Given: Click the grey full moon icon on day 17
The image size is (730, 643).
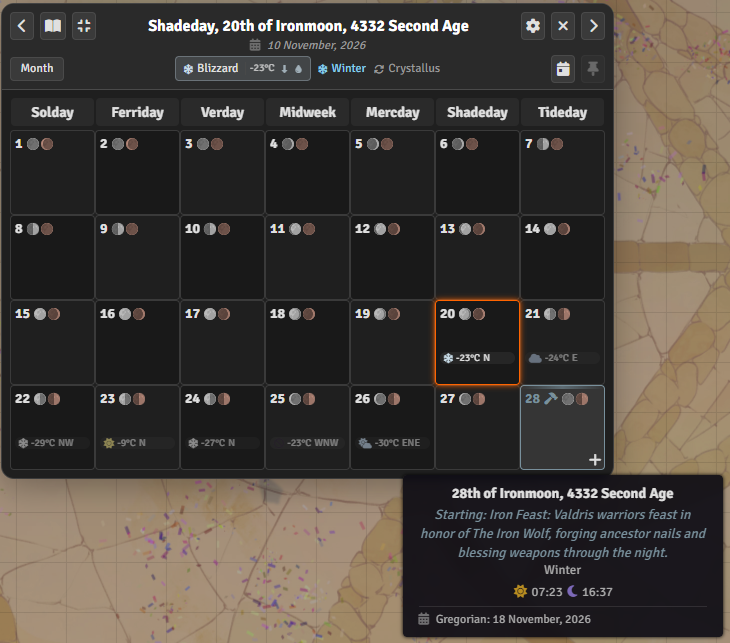Looking at the screenshot, I should 210,314.
